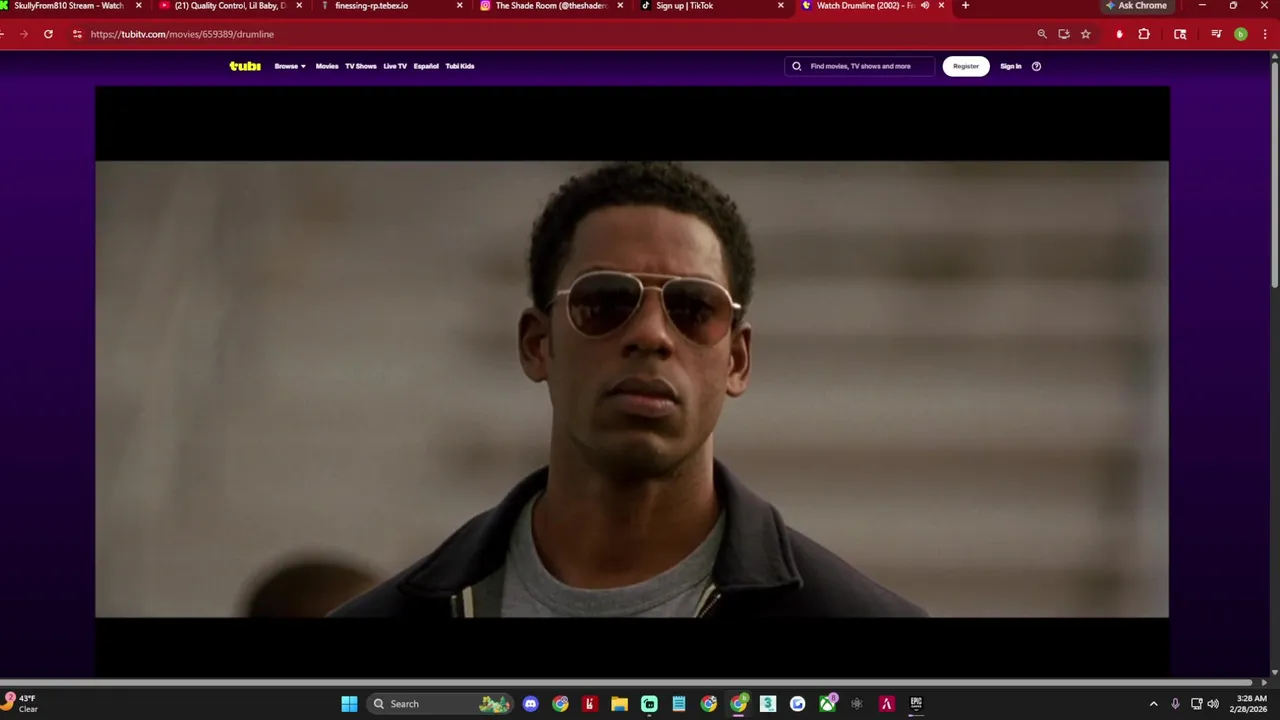Expand the Browse dropdown menu
Viewport: 1280px width, 720px height.
290,66
